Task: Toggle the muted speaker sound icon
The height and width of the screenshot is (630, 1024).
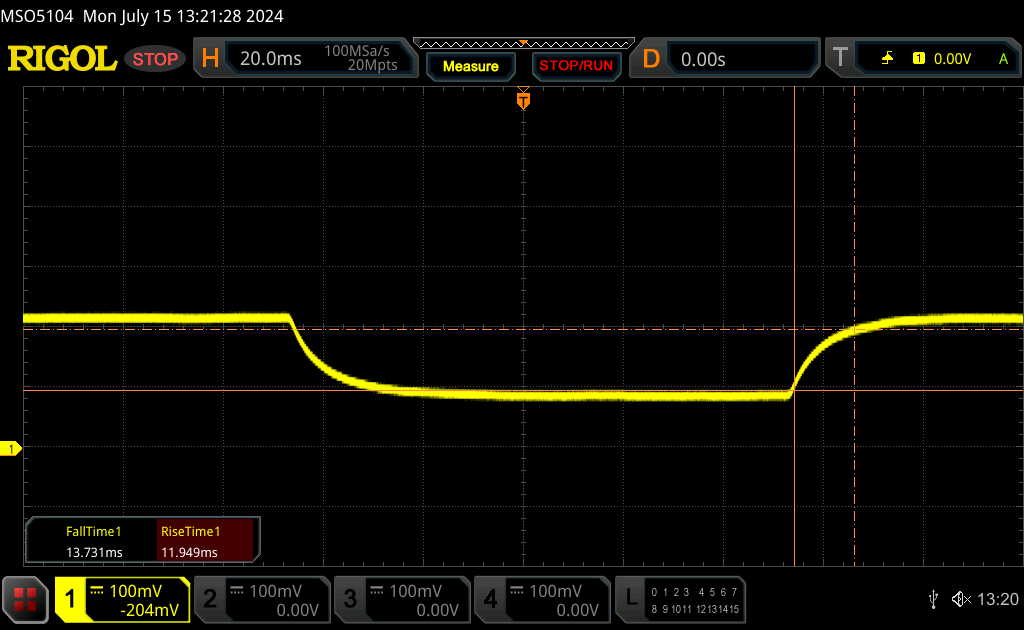Action: point(961,599)
